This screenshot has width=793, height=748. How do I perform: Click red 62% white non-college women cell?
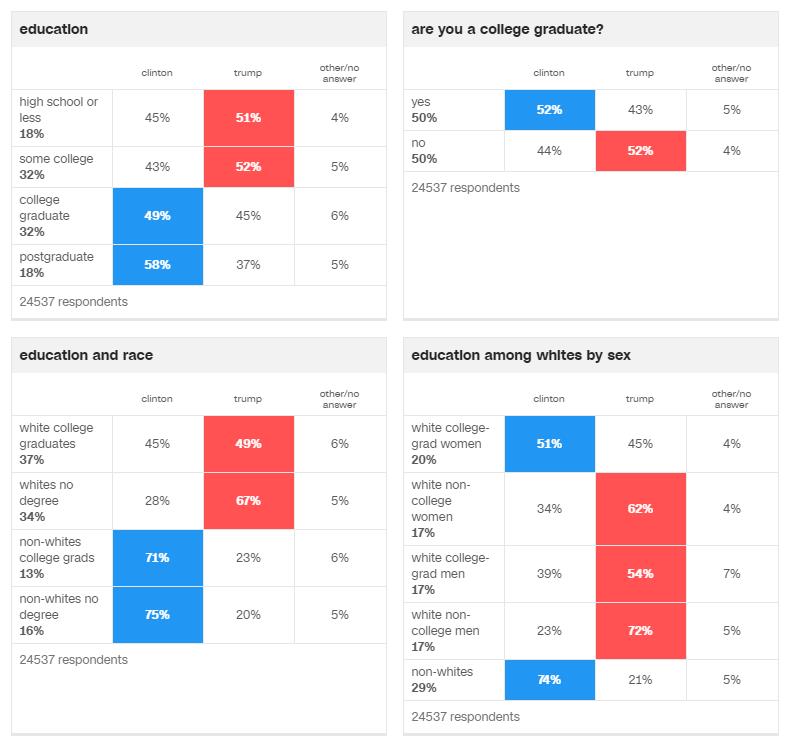pos(640,509)
